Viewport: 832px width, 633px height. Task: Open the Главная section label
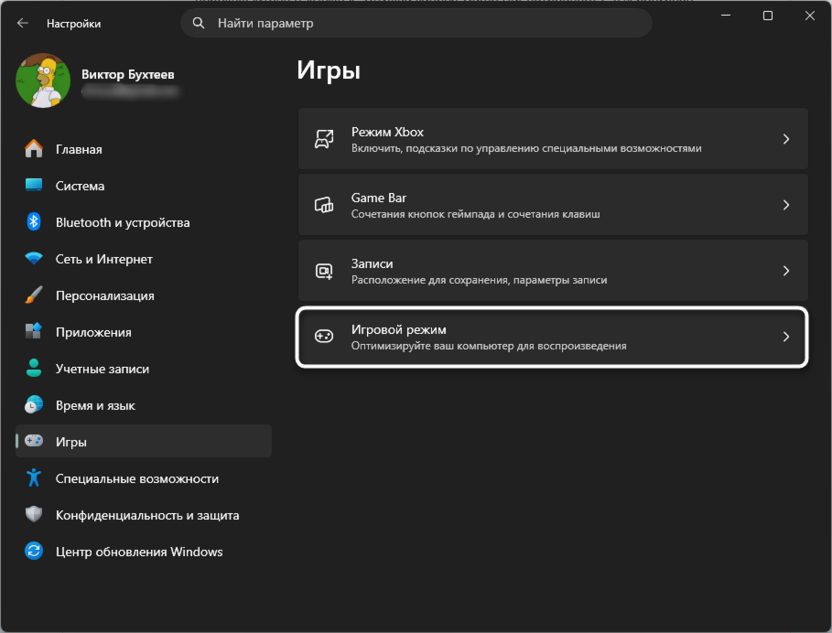point(79,150)
